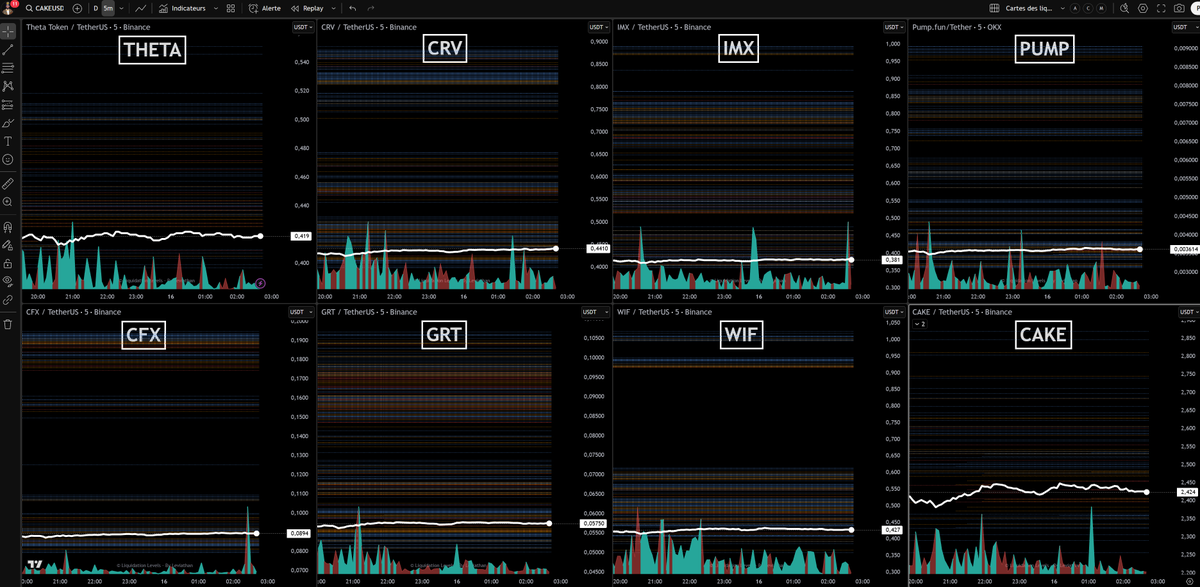Toggle lock all drawings
1200x587 pixels.
(x=8, y=263)
